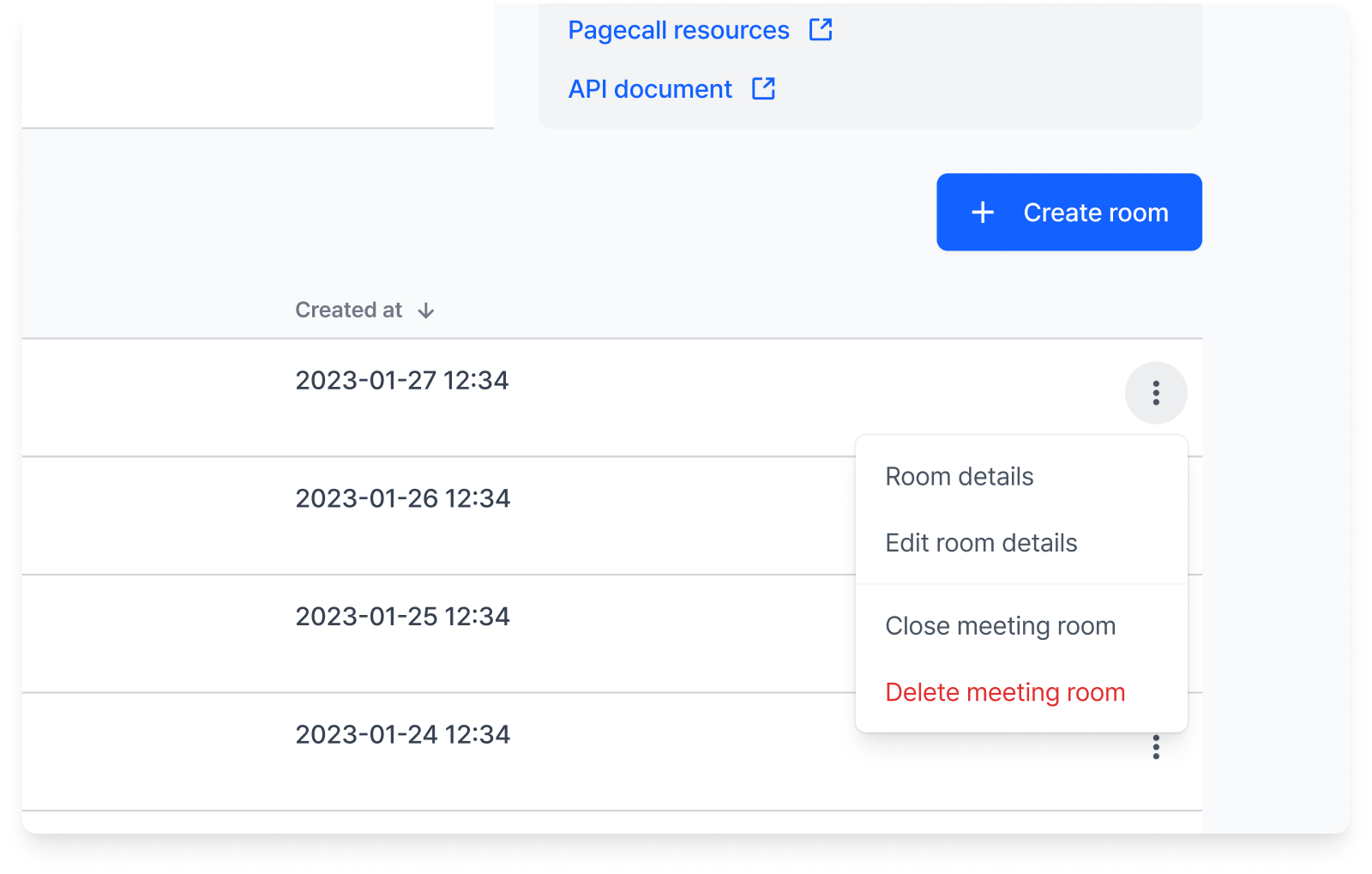
Task: Open three-dot menu for 2023-01-27 row
Action: pyautogui.click(x=1156, y=393)
